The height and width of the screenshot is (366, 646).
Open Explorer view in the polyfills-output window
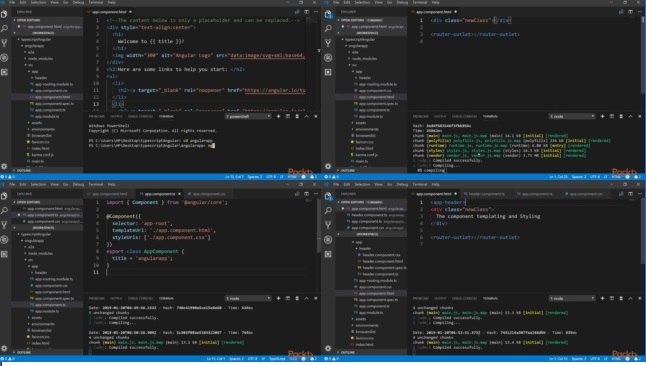point(328,14)
